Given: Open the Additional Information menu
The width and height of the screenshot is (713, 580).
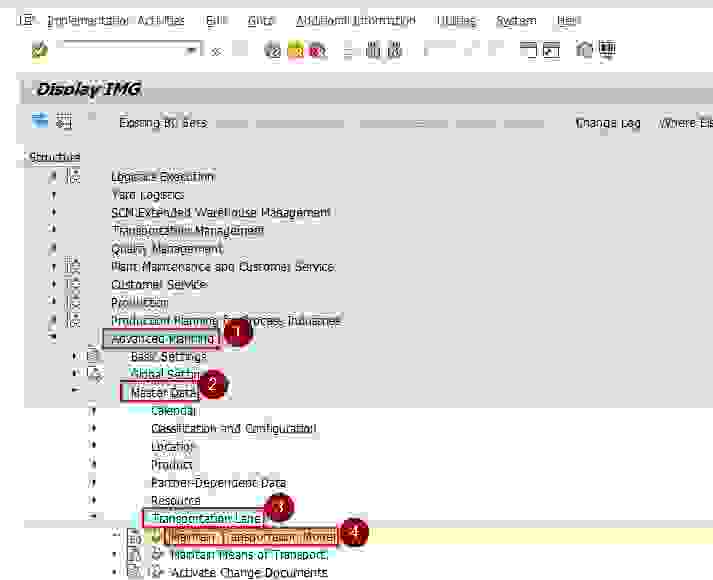Looking at the screenshot, I should tap(356, 20).
